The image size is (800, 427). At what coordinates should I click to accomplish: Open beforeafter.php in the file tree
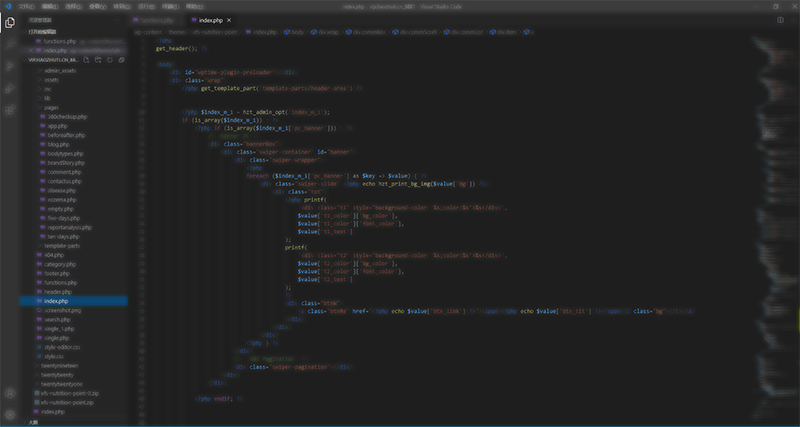(x=66, y=135)
